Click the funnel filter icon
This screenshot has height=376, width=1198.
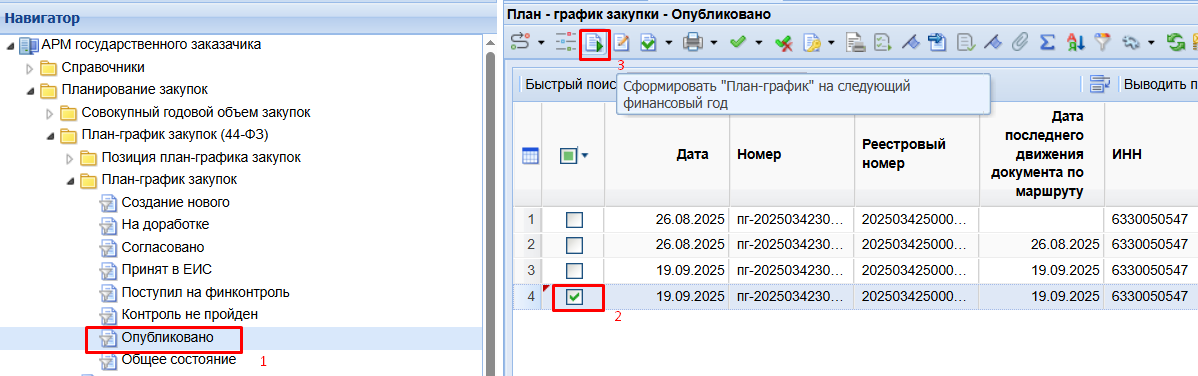[x=1101, y=43]
